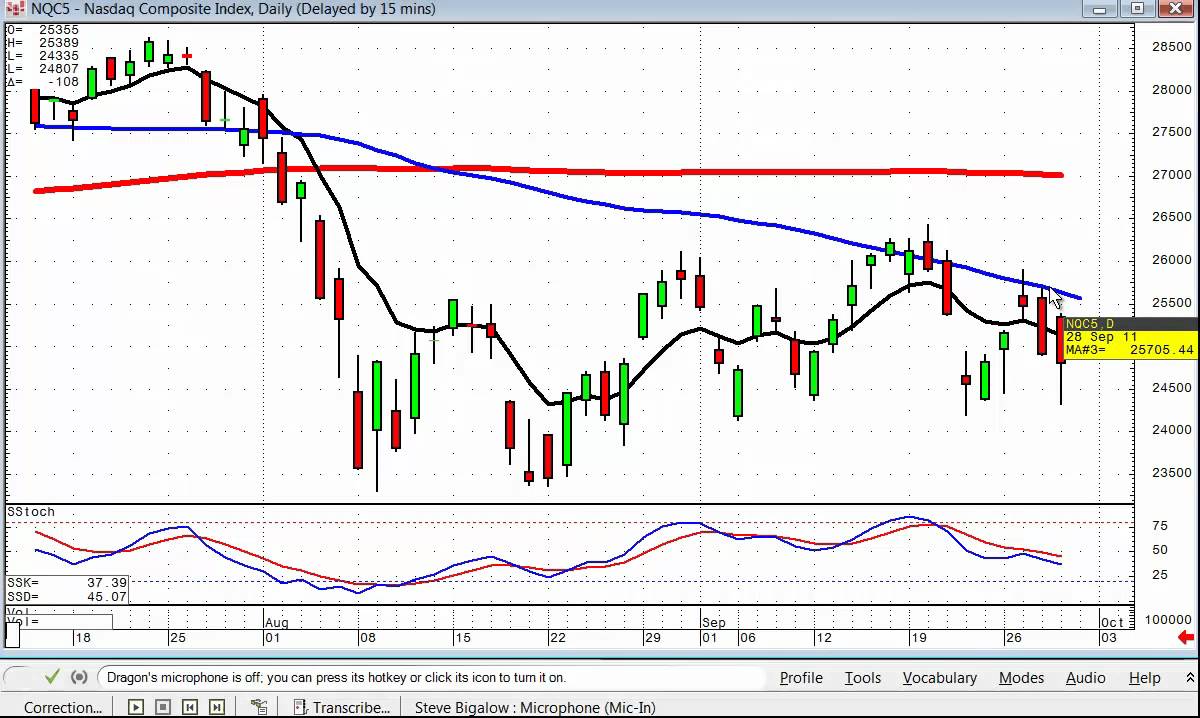Click the 28 Sep 11 date readout
Viewport: 1200px width, 718px height.
(x=1101, y=337)
